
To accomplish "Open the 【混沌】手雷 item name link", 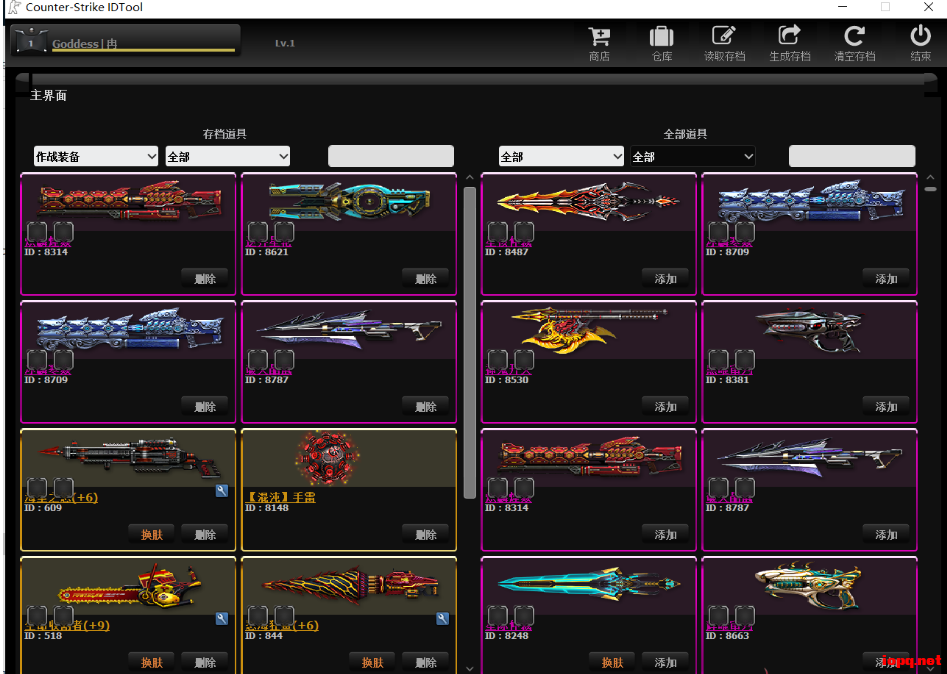I will (x=280, y=497).
